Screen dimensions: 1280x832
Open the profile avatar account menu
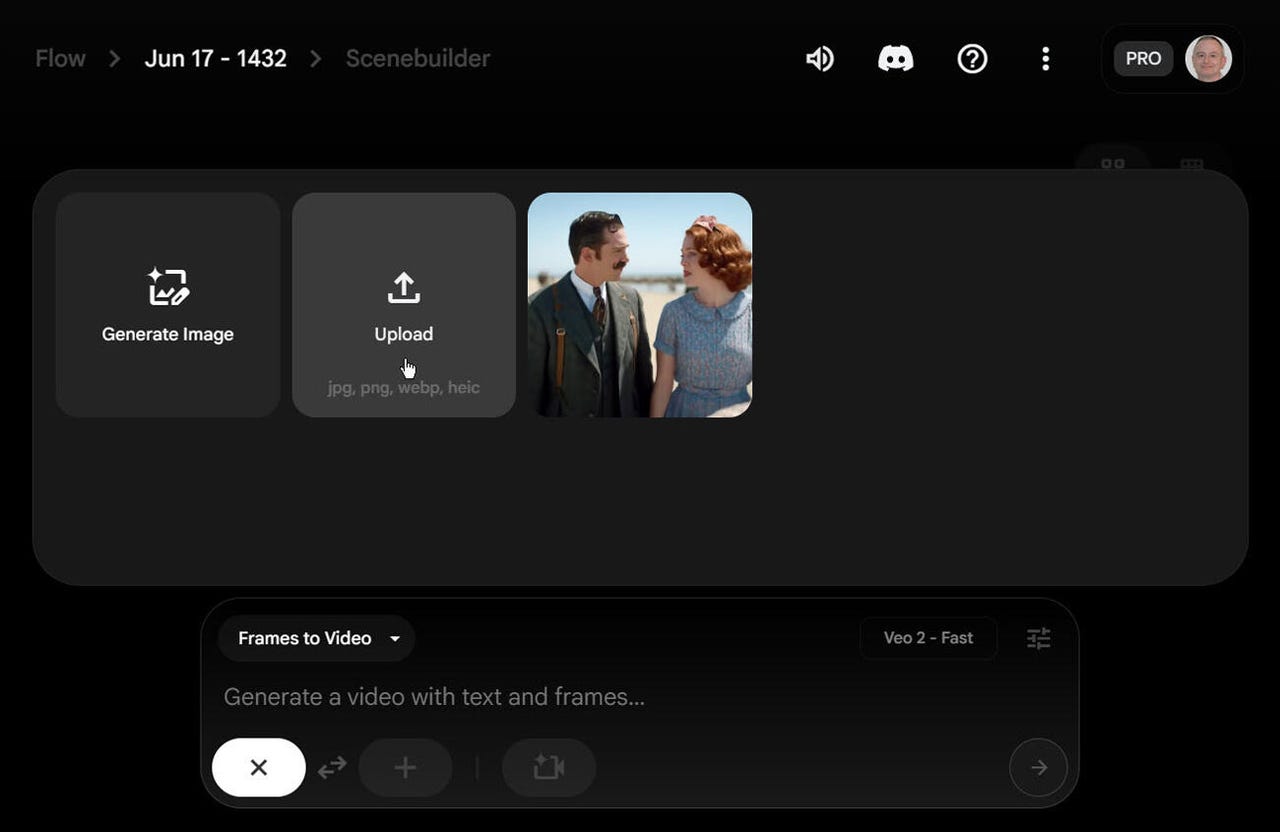1208,59
